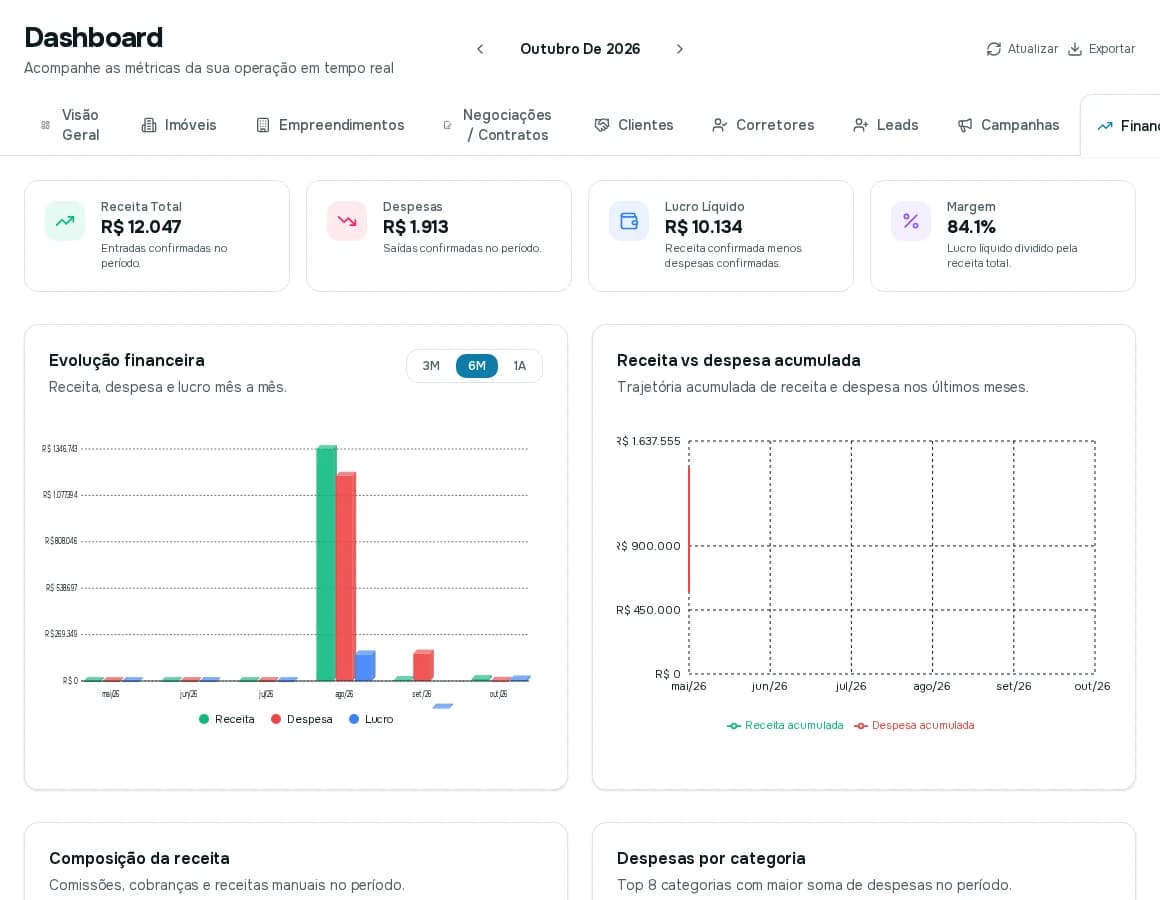The height and width of the screenshot is (900, 1160).
Task: Click the Corretores user-check icon
Action: point(719,125)
